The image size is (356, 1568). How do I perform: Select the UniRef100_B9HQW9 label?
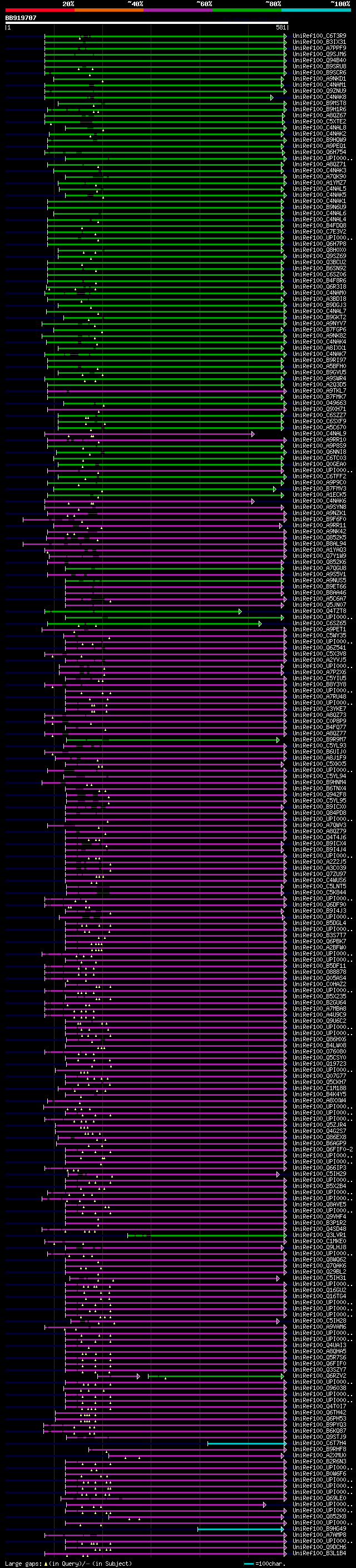[319, 140]
